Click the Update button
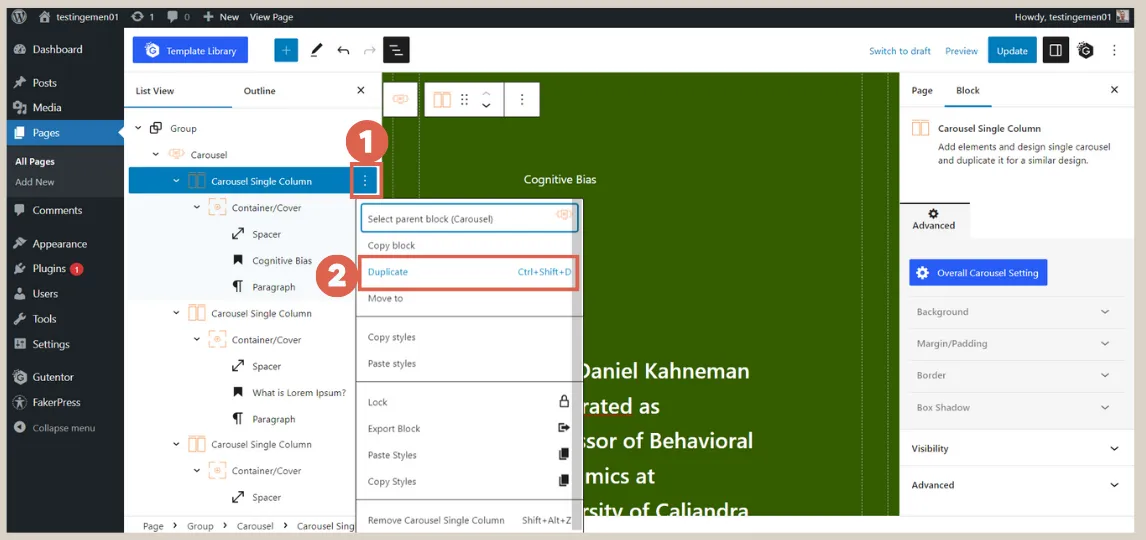The height and width of the screenshot is (540, 1146). (1012, 51)
